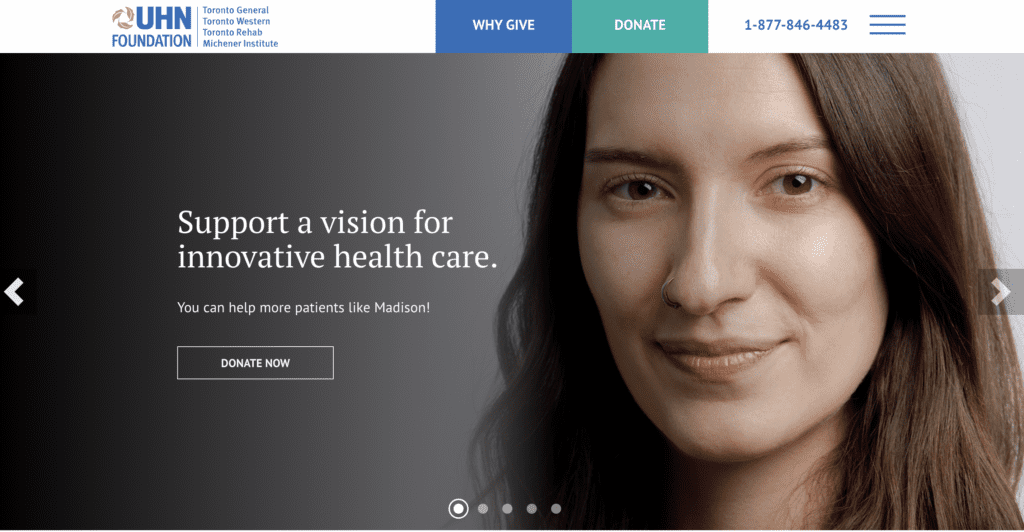This screenshot has width=1024, height=532.
Task: Click the Toronto General text in logo
Action: pos(236,10)
